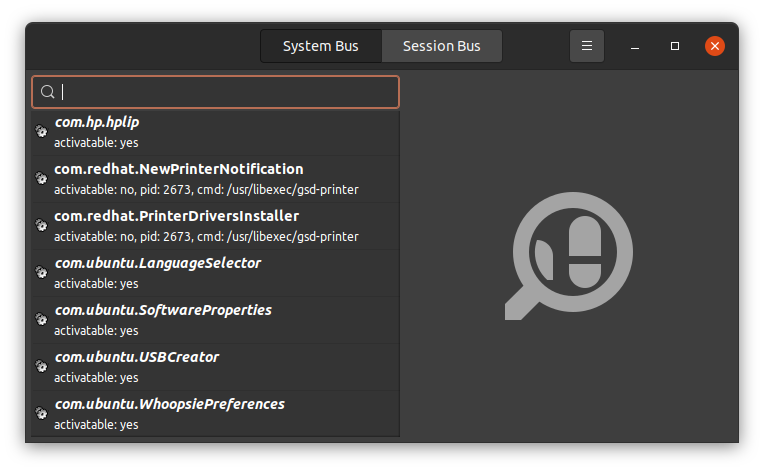
Task: Click the gear icon beside com.ubuntu.SoftwareProperties
Action: [x=41, y=320]
